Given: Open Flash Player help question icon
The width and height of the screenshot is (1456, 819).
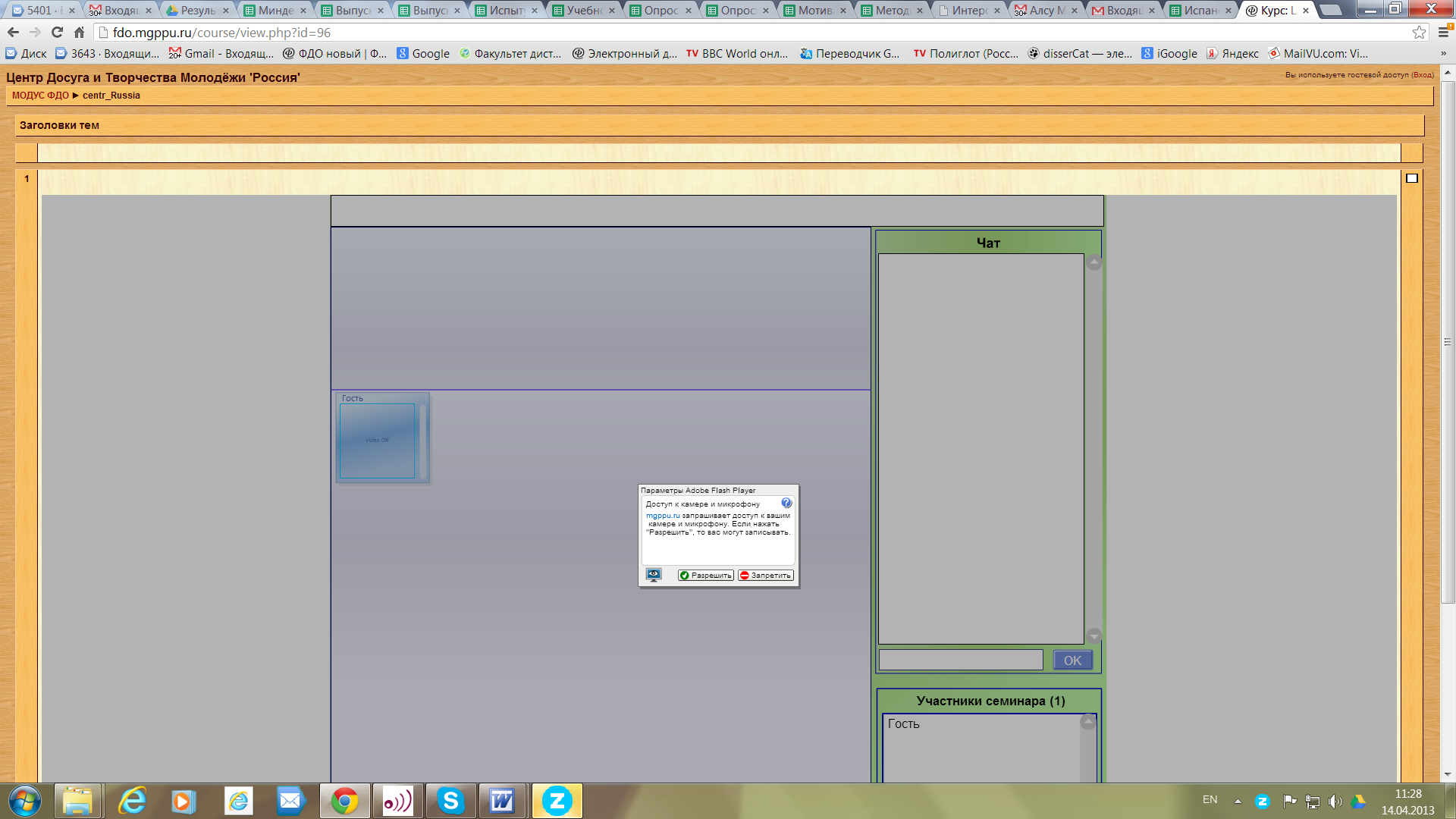Looking at the screenshot, I should click(x=786, y=503).
